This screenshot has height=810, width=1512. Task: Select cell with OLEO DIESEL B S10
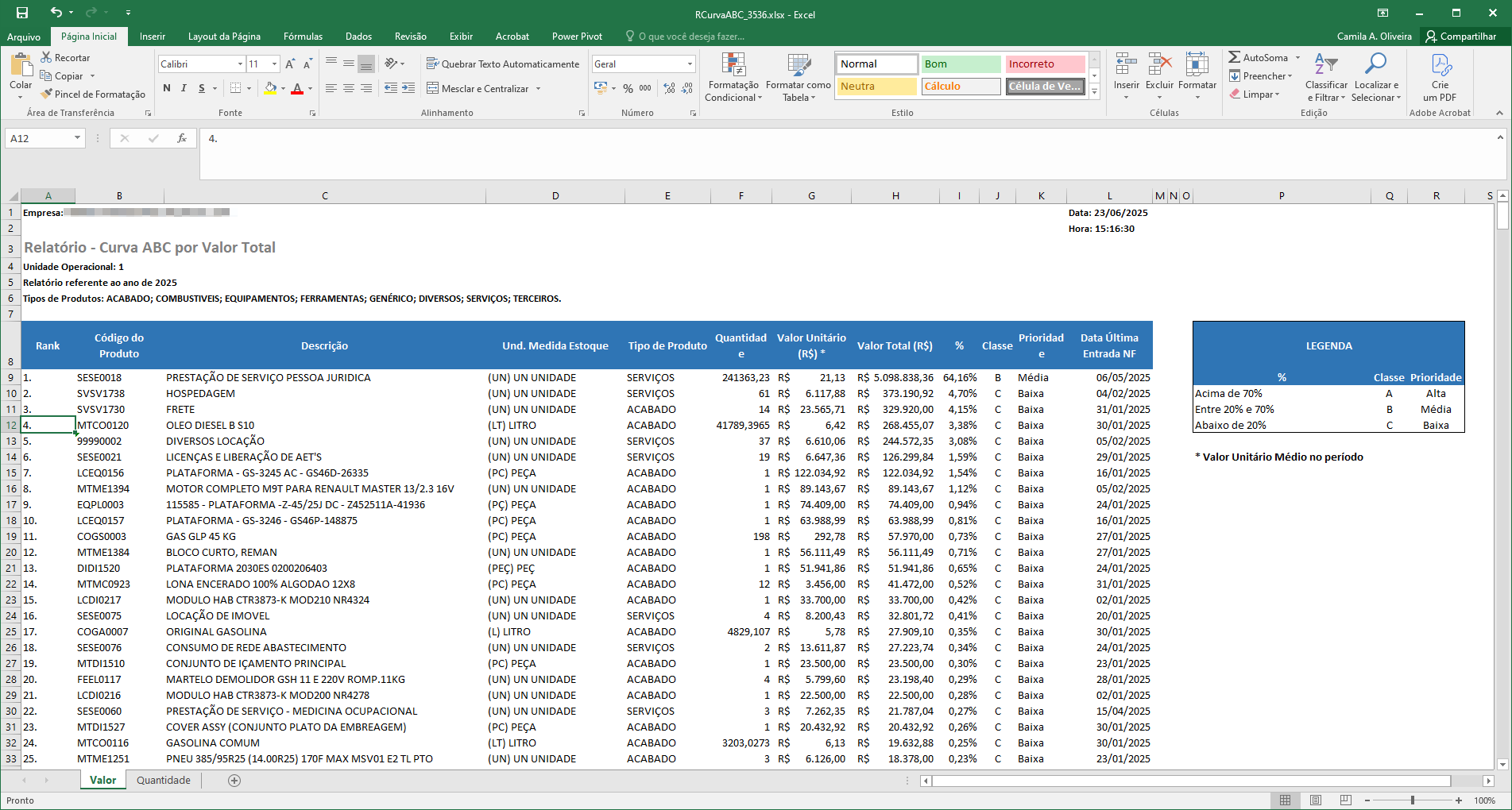pos(324,425)
